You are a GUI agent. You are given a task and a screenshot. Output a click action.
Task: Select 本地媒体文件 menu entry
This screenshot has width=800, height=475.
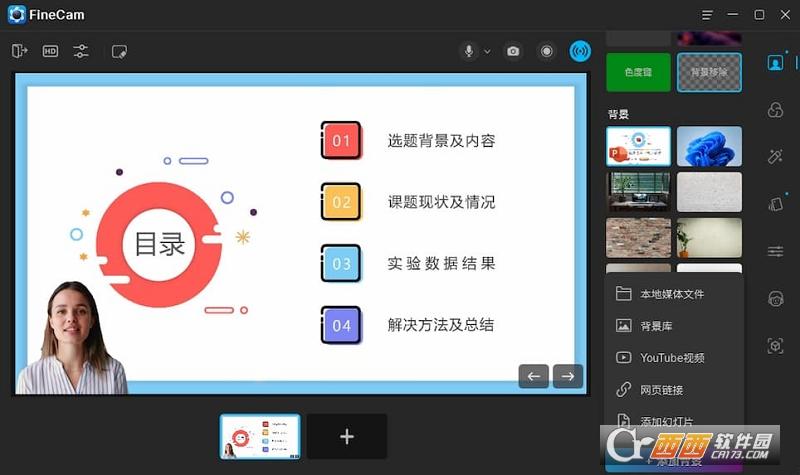673,294
